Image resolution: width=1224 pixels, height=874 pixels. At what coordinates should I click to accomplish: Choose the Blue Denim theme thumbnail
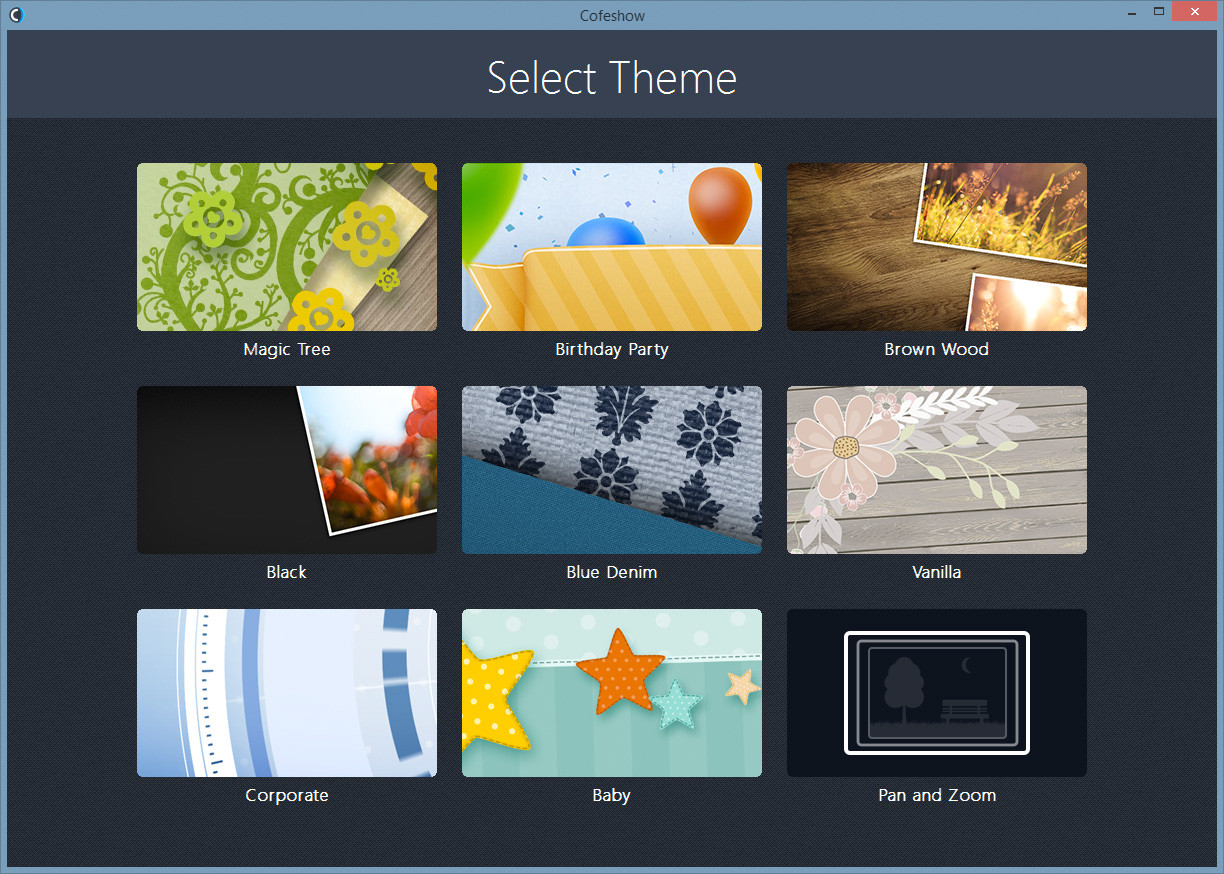(612, 470)
